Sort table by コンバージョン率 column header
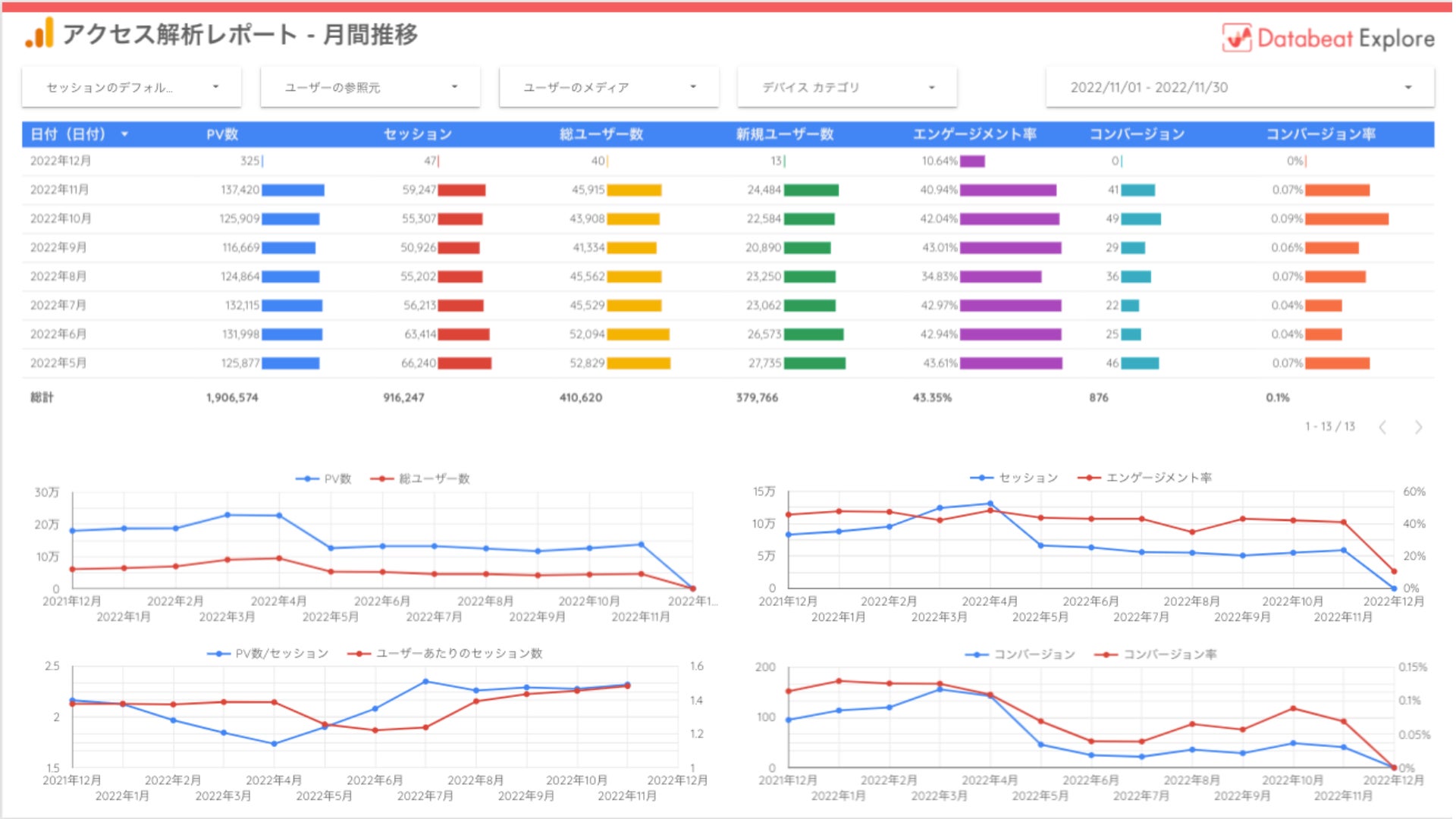 pos(1320,134)
